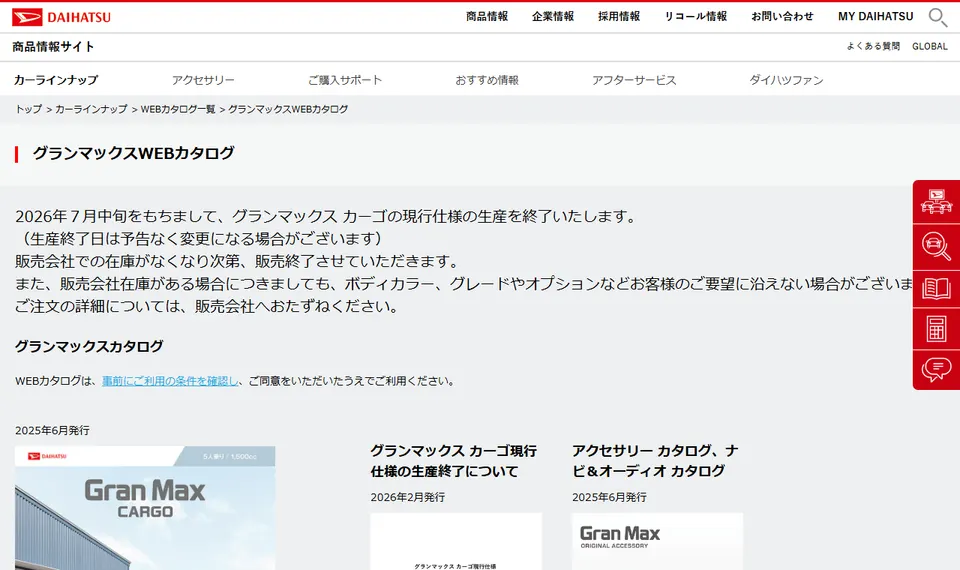The width and height of the screenshot is (960, 570).
Task: Select ダイハツファン navigation tab
Action: pos(786,80)
